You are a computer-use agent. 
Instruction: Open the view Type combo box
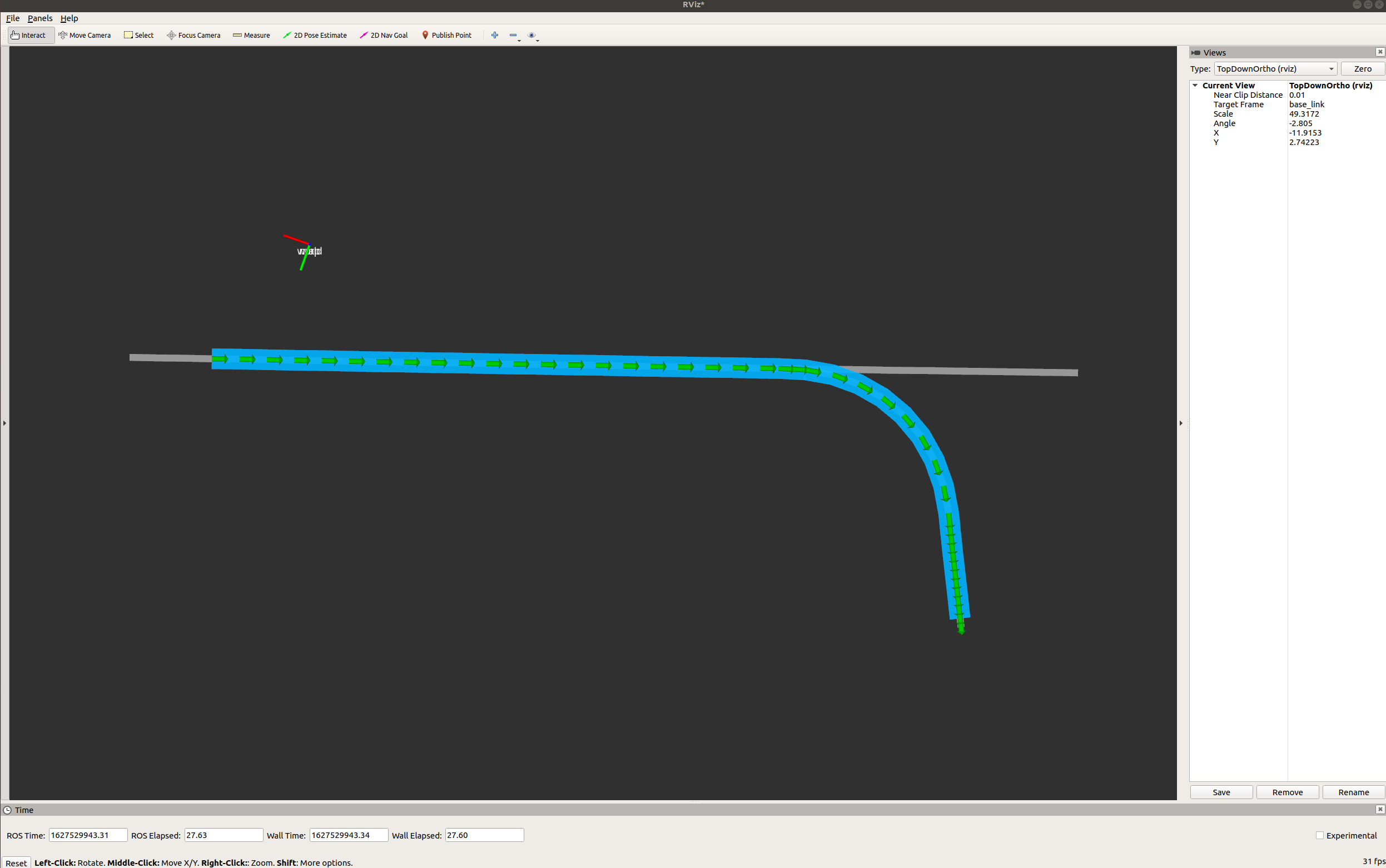pyautogui.click(x=1275, y=69)
